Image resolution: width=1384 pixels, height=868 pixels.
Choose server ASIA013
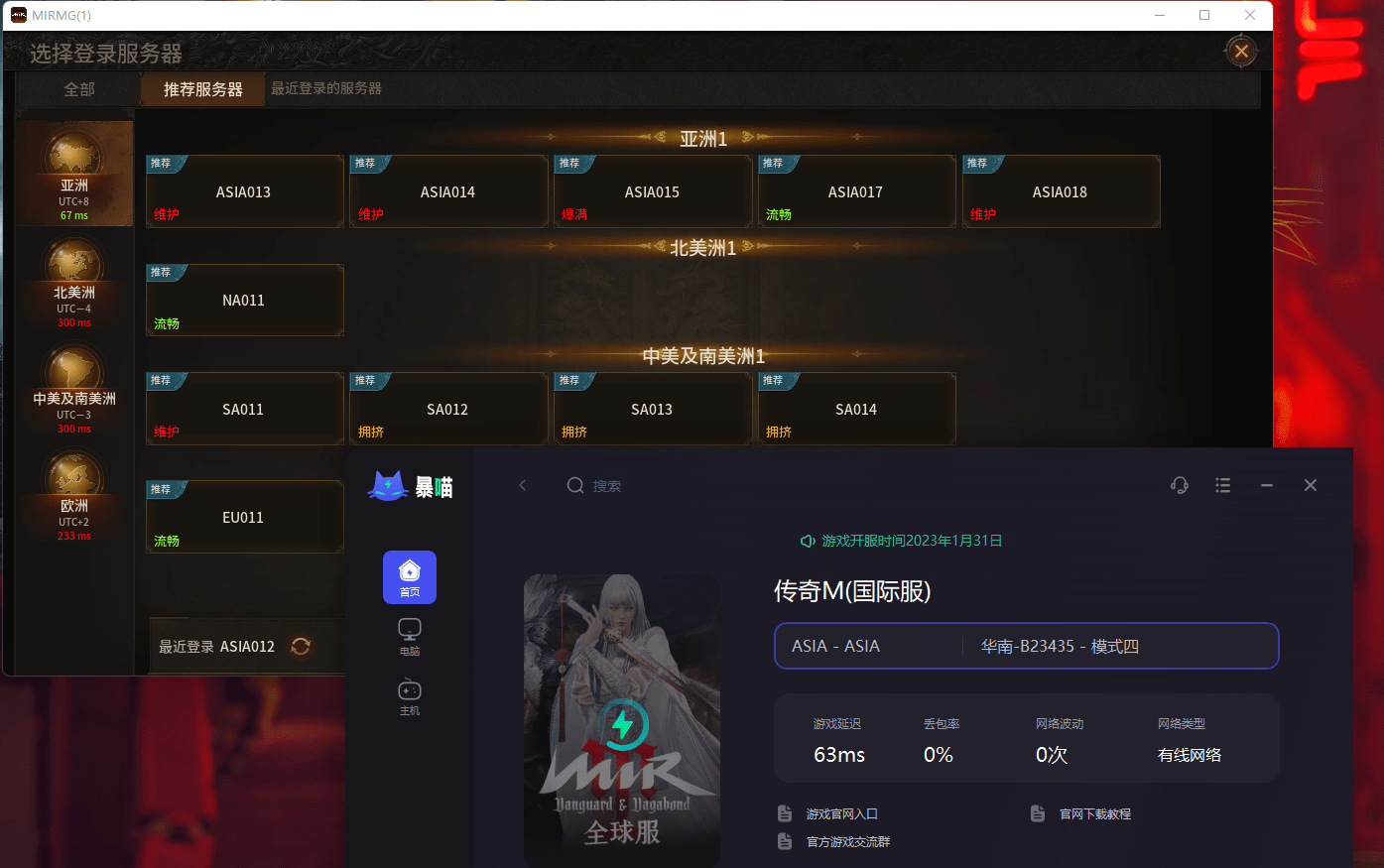click(x=245, y=191)
